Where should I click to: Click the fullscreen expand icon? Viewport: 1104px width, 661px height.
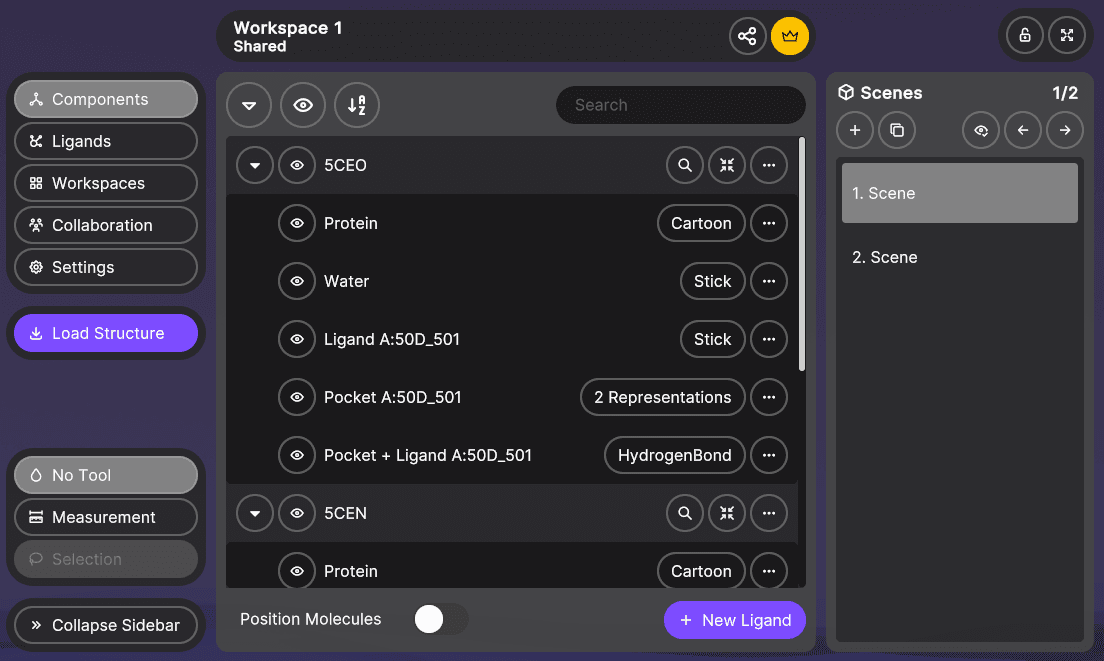[1067, 36]
